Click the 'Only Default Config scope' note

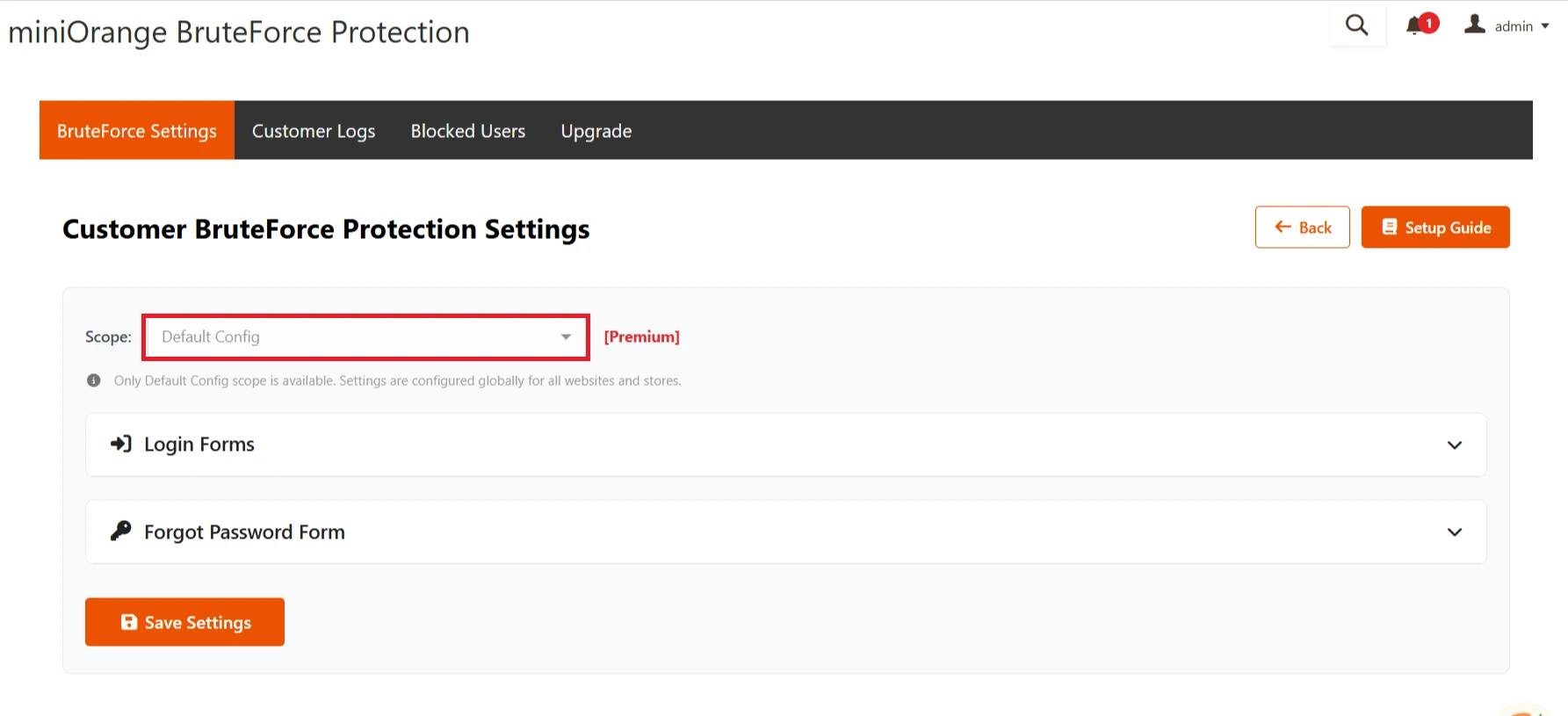[398, 380]
